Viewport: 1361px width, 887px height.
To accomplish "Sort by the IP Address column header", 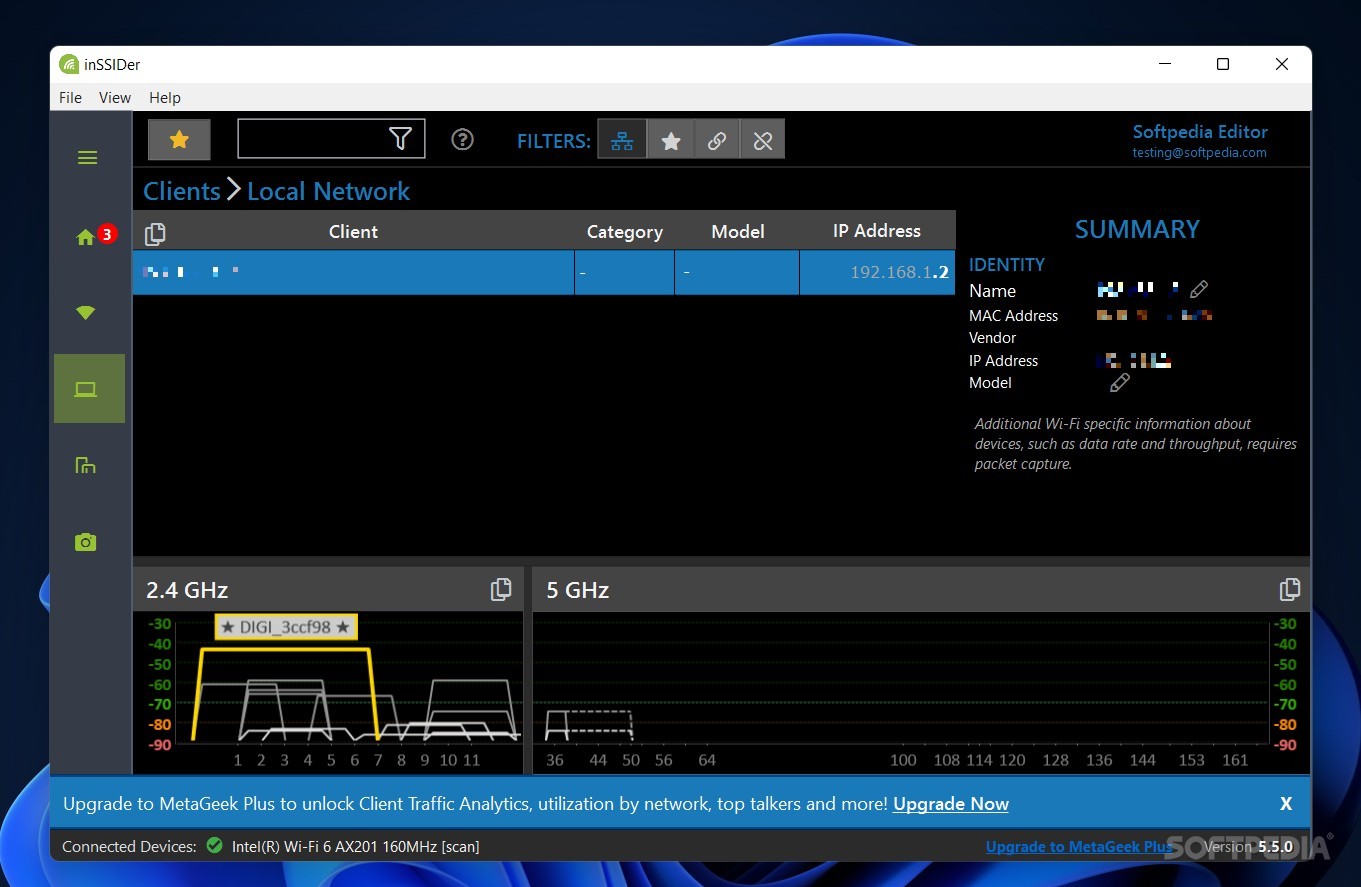I will tap(877, 231).
